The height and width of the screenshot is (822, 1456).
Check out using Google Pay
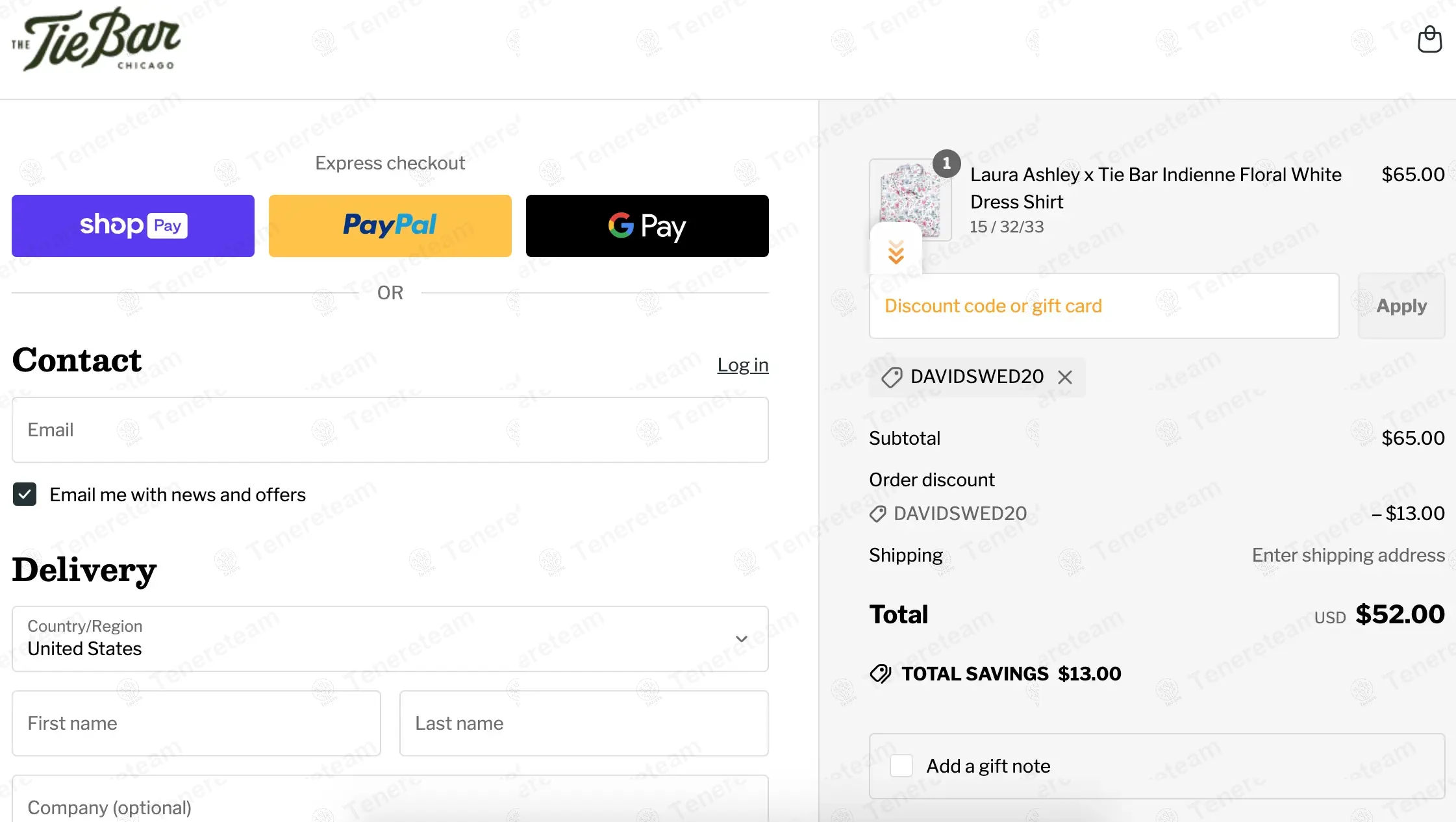tap(647, 226)
